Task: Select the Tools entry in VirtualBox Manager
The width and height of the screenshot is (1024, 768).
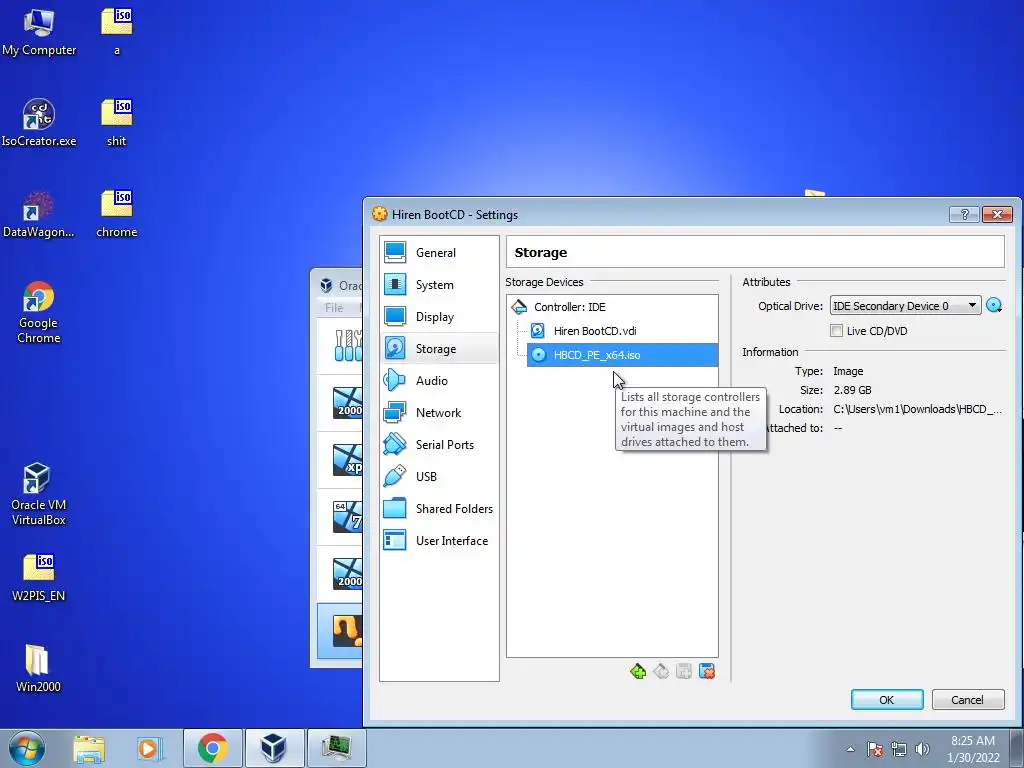Action: (x=340, y=345)
